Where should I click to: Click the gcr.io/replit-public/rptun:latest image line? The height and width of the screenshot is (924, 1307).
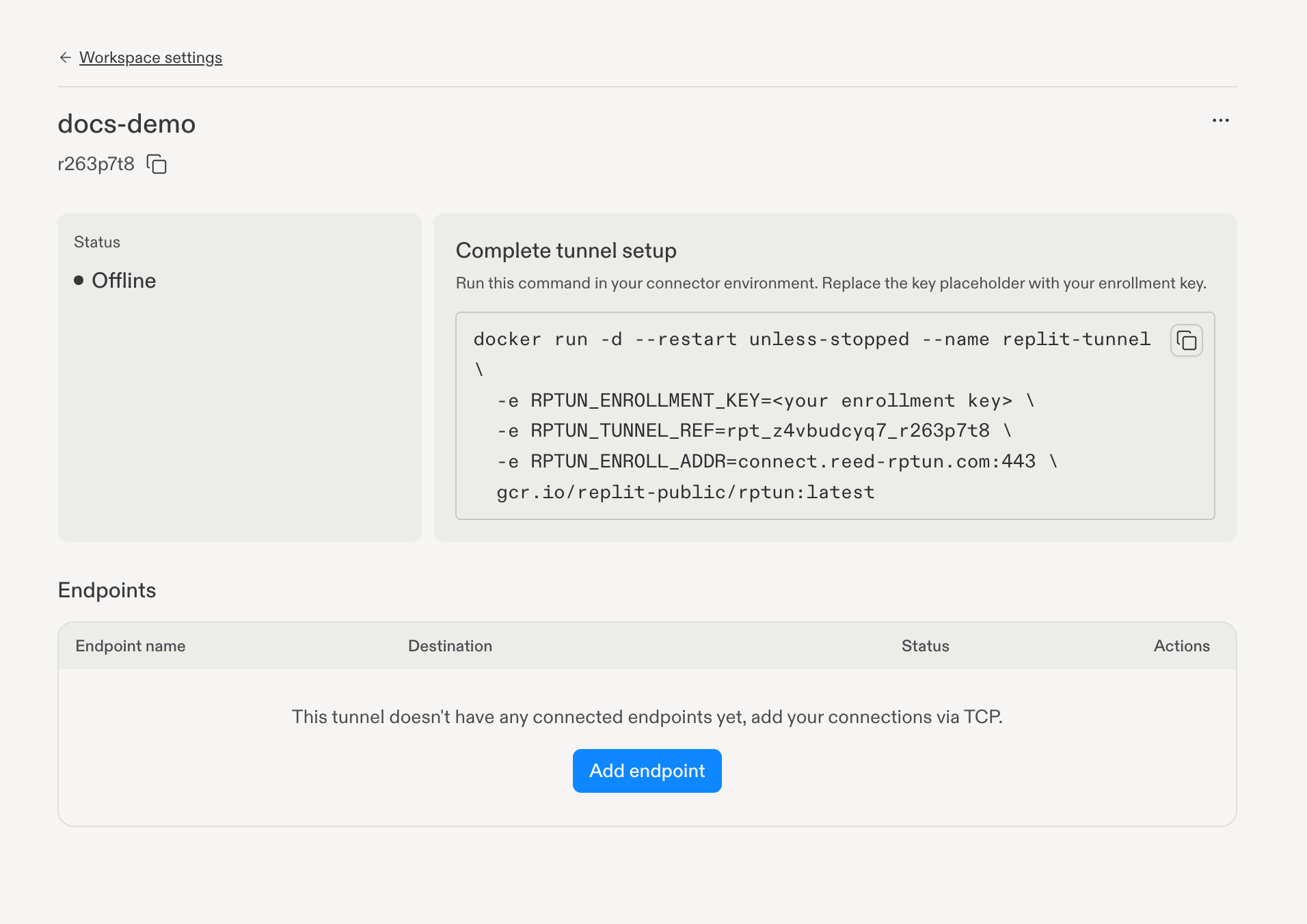686,492
